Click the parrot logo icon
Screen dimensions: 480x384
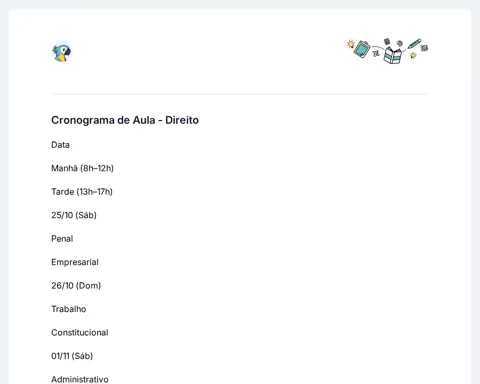tap(62, 53)
